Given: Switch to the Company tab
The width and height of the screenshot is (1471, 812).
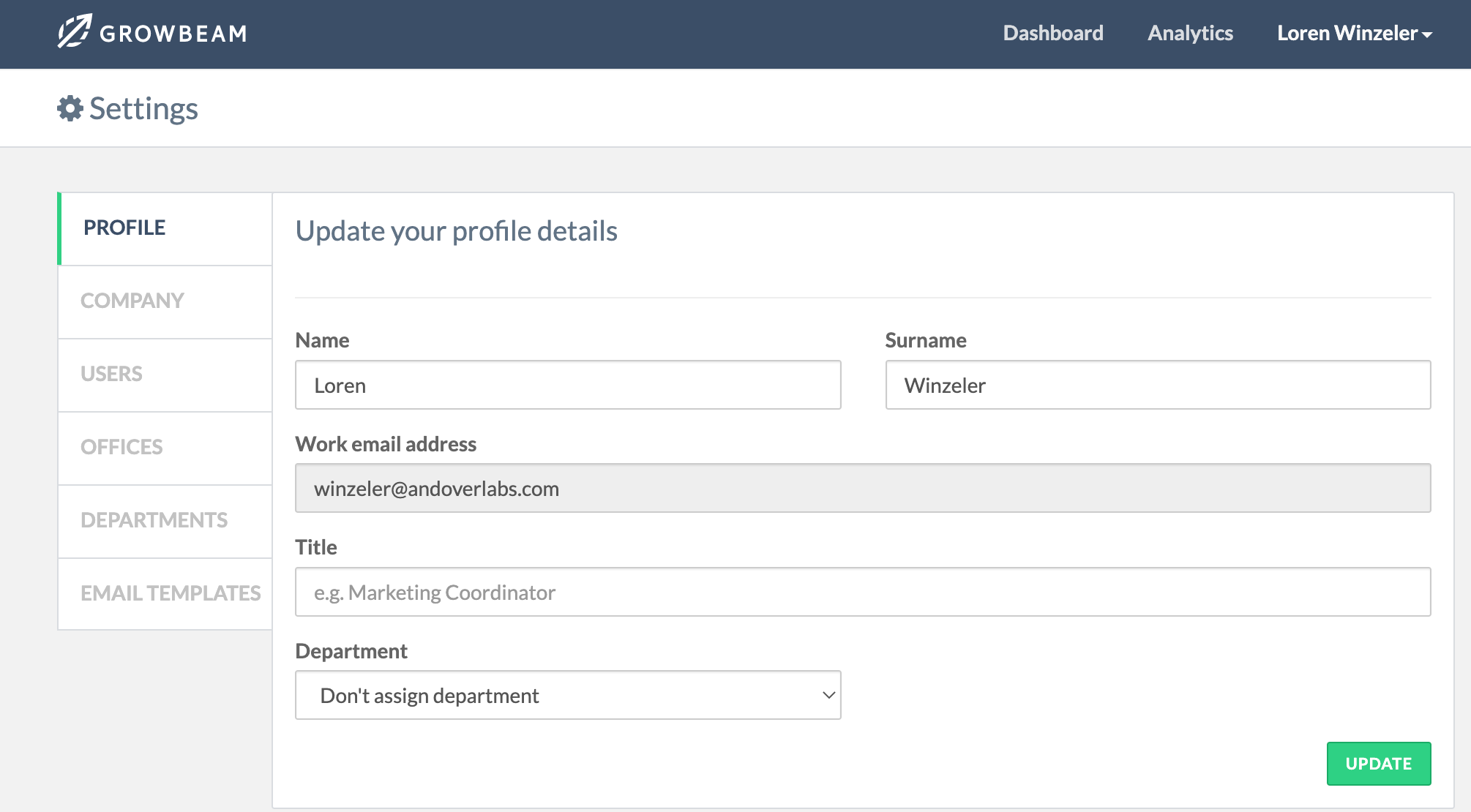Looking at the screenshot, I should 132,301.
